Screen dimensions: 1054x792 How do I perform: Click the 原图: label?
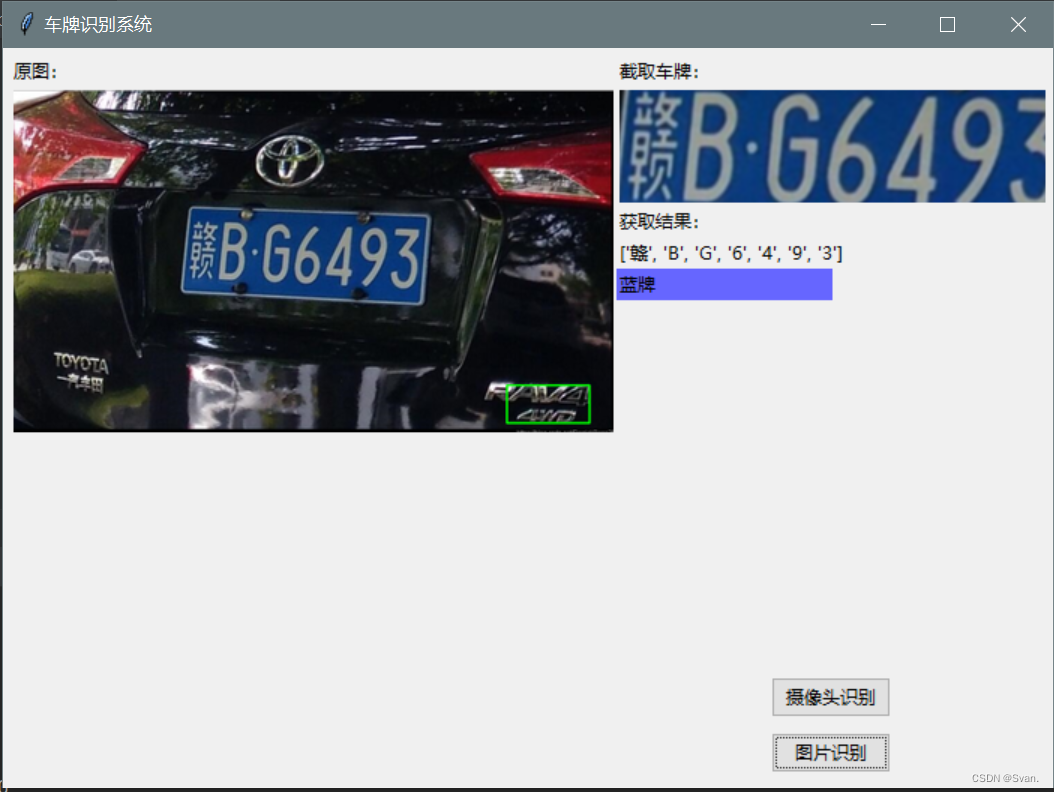tap(36, 71)
